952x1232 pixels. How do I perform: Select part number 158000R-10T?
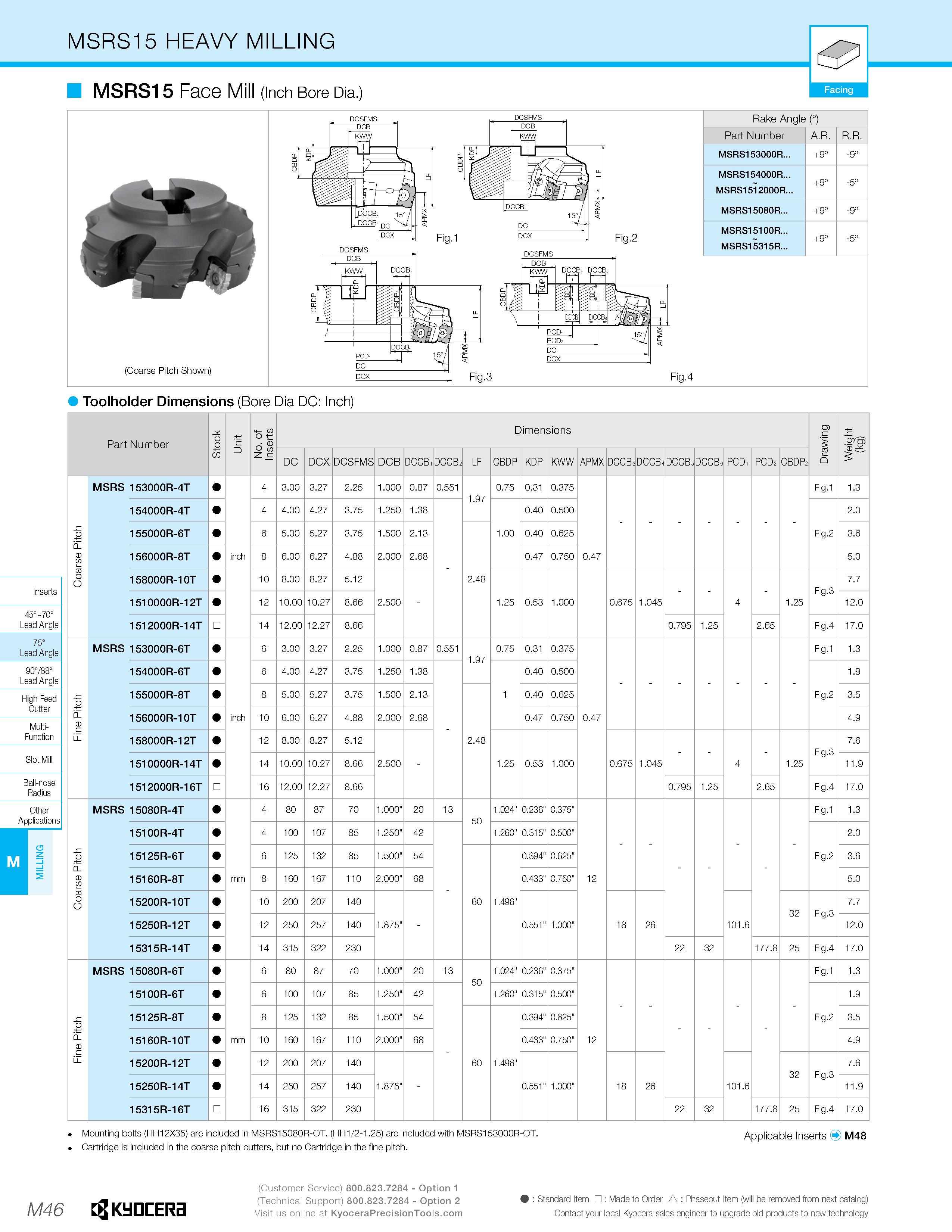point(163,579)
